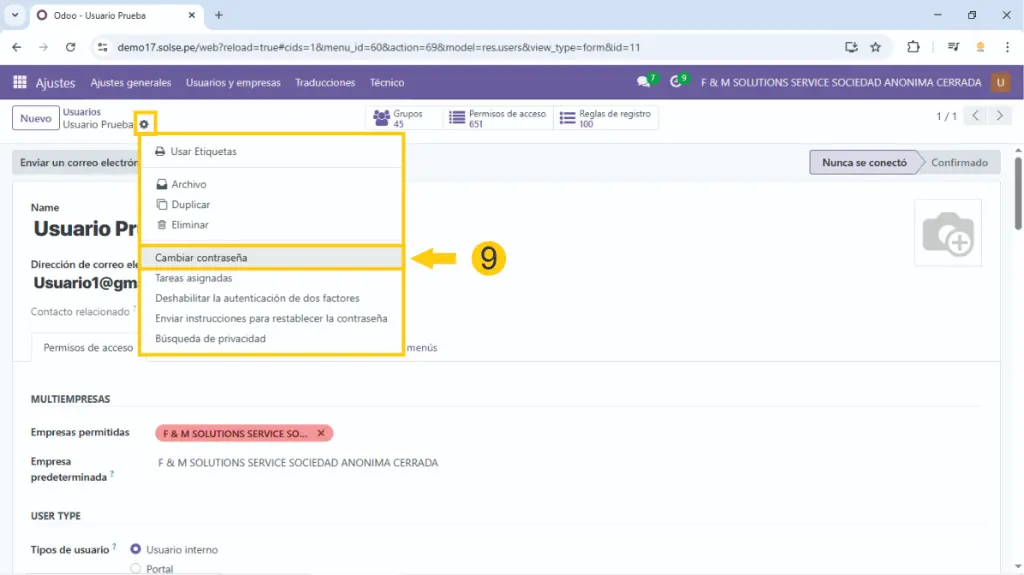Switch to the Permisos de acceso tab
This screenshot has width=1024, height=575.
tap(89, 348)
